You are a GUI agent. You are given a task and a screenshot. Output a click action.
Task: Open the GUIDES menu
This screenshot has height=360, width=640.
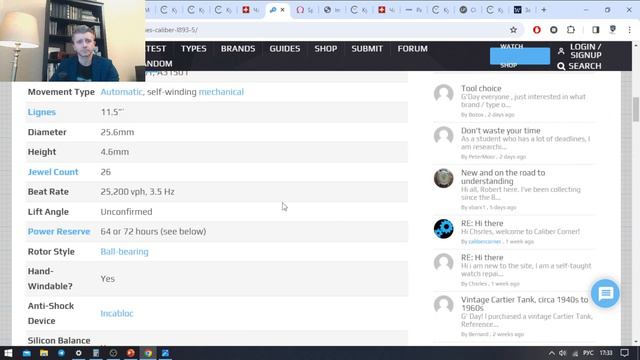(284, 49)
